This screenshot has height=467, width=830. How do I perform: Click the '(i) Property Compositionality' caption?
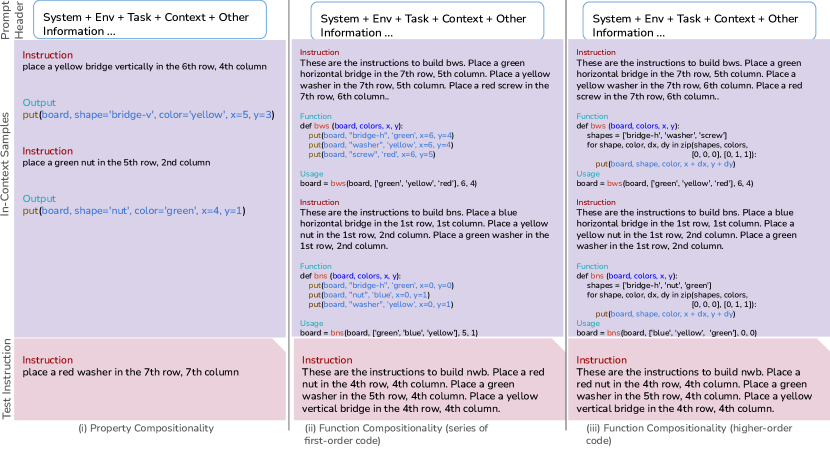tap(146, 428)
